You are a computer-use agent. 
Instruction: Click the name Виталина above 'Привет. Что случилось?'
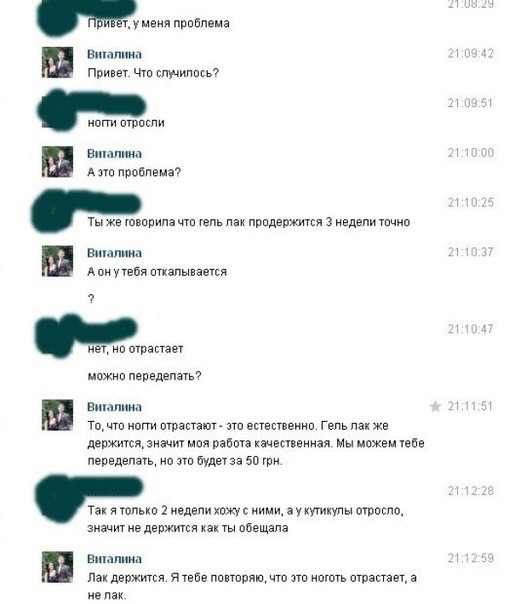[114, 54]
